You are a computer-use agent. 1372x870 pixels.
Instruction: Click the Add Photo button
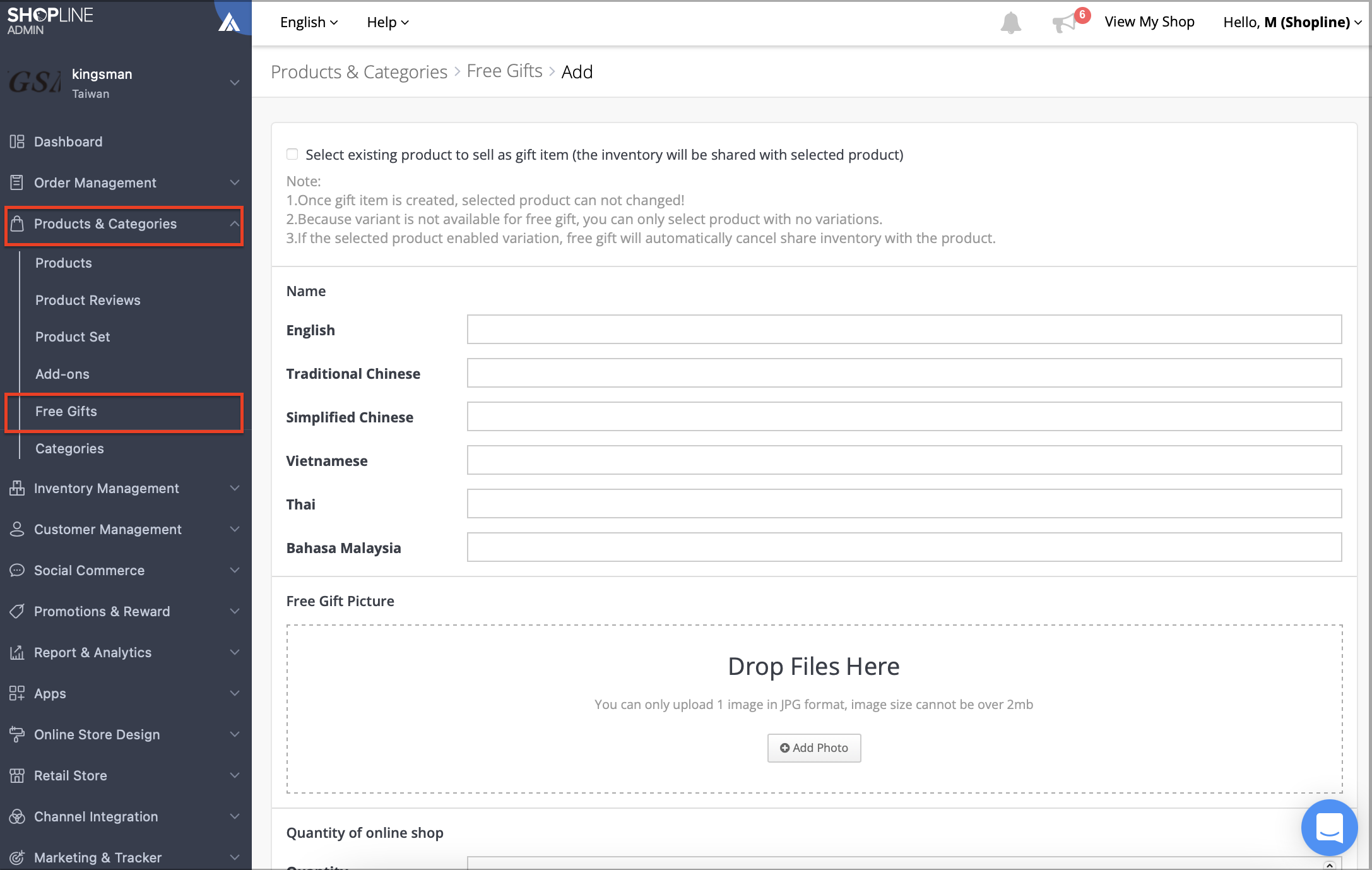pos(814,748)
